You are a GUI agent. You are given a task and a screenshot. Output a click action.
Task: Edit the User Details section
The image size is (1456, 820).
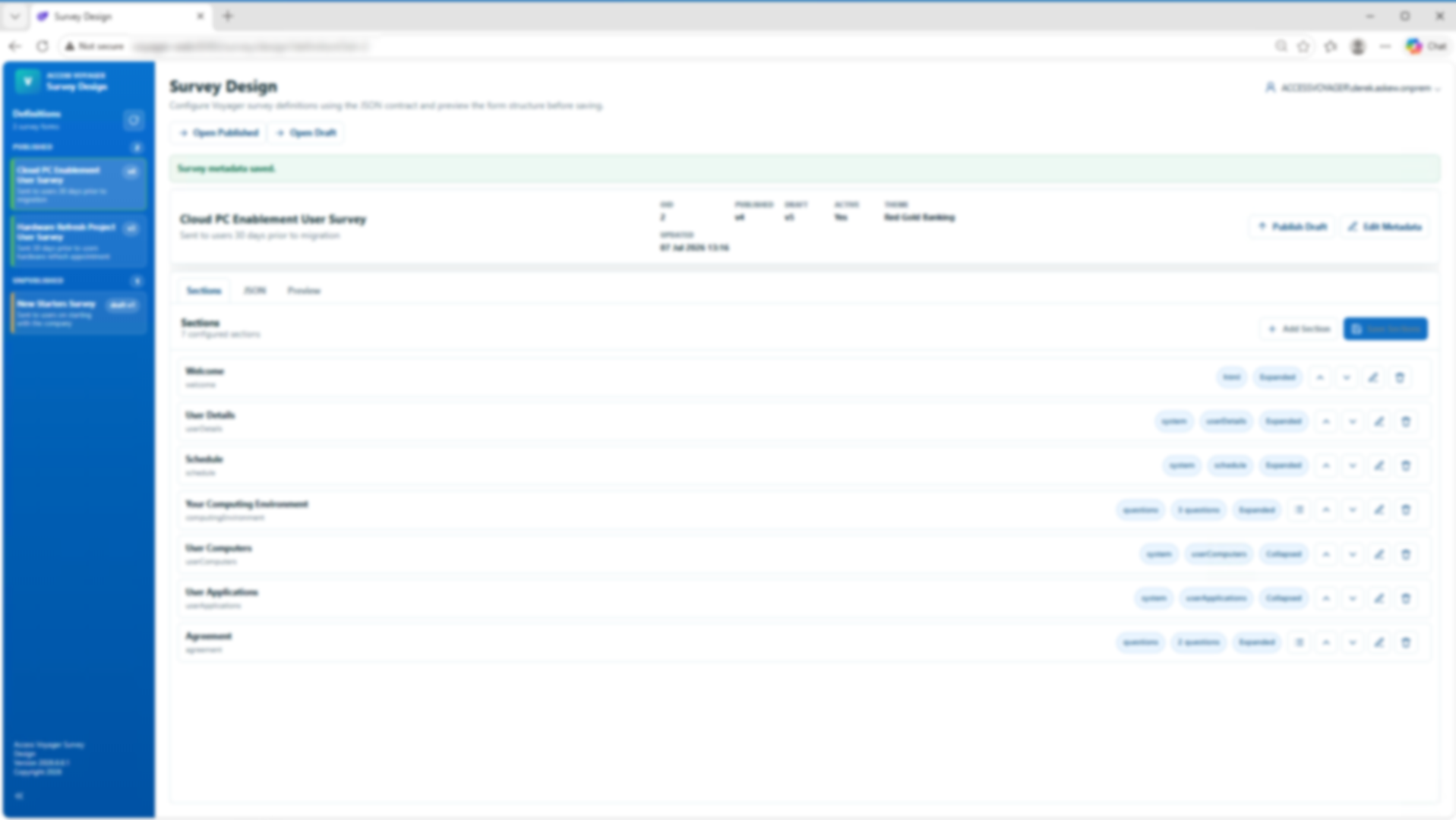(1379, 421)
